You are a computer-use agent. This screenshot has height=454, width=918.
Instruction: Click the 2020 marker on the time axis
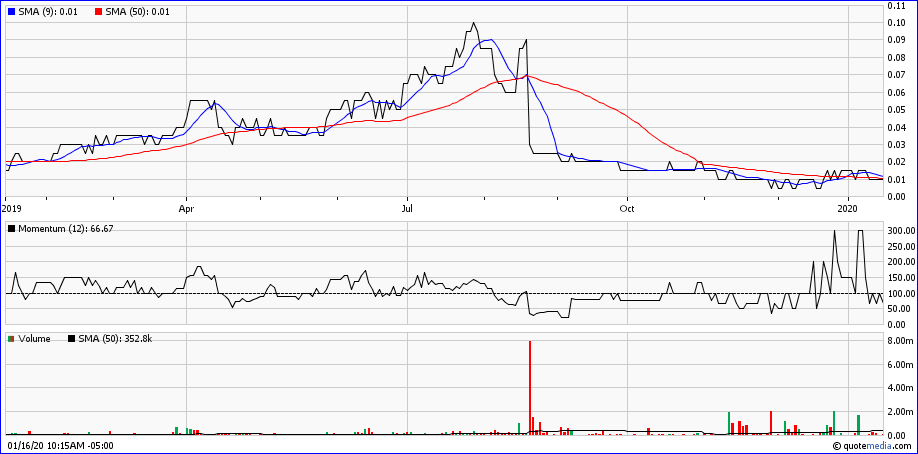(848, 209)
